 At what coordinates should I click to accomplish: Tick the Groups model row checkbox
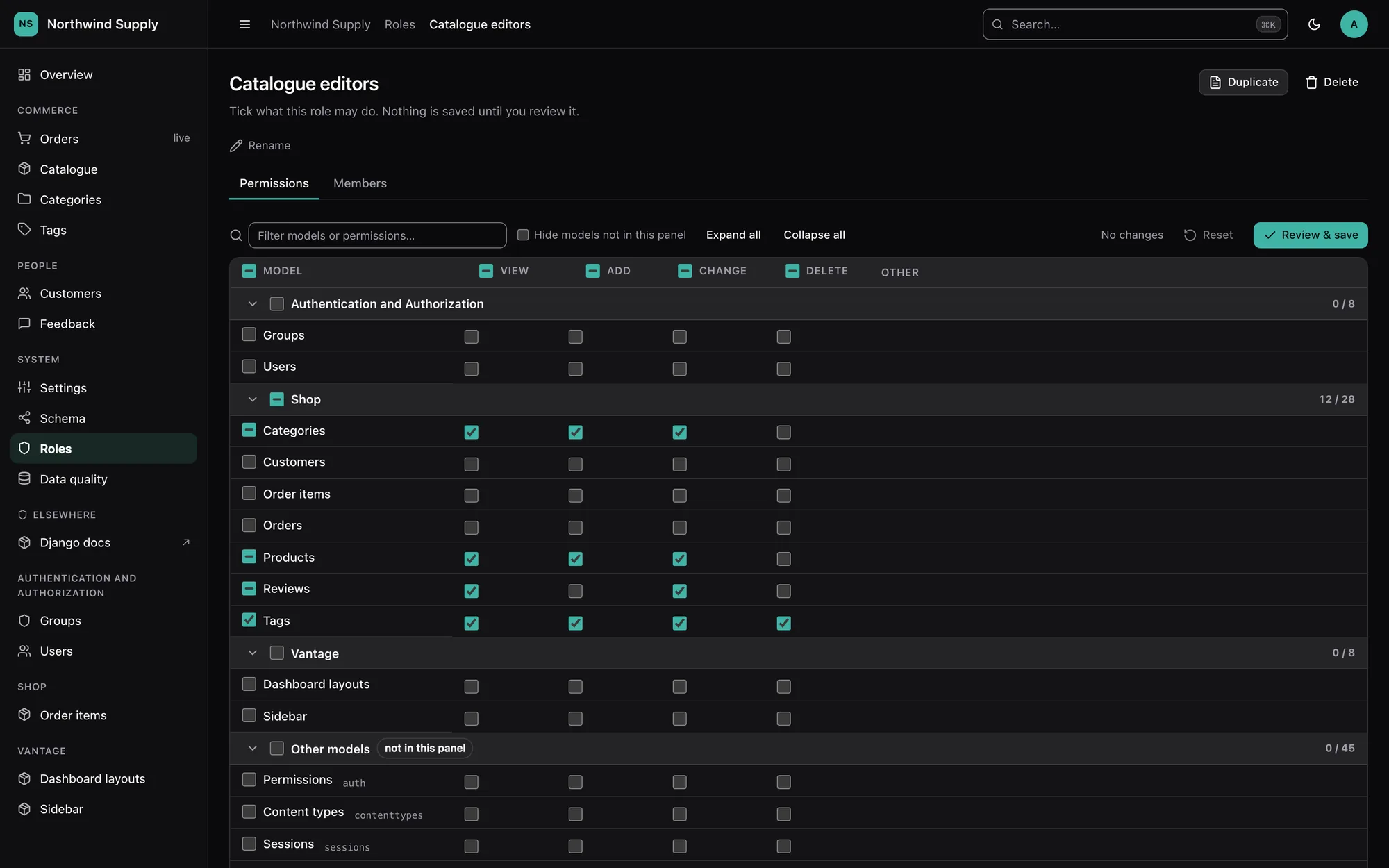[x=249, y=335]
